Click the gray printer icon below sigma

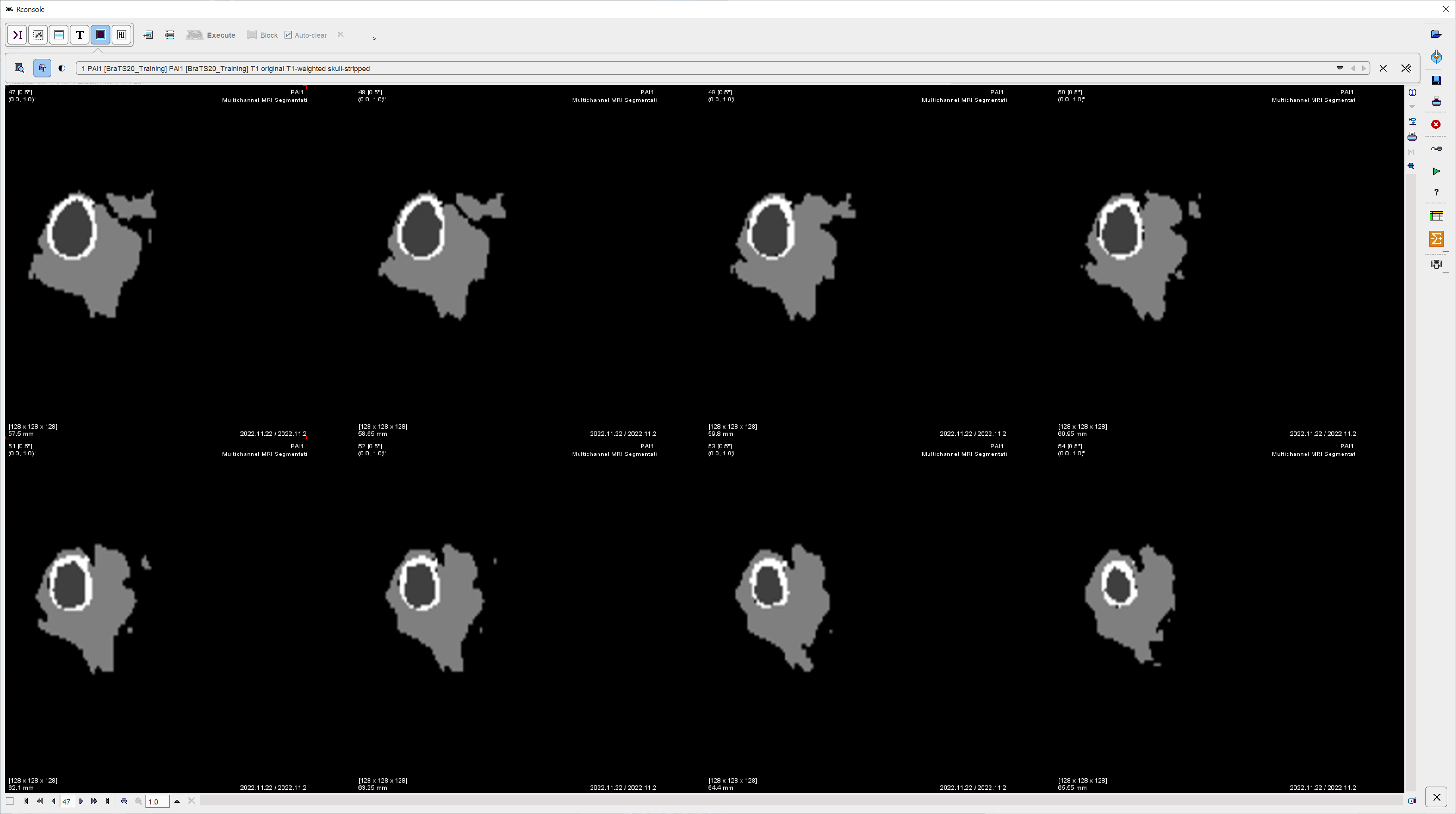coord(1436,264)
